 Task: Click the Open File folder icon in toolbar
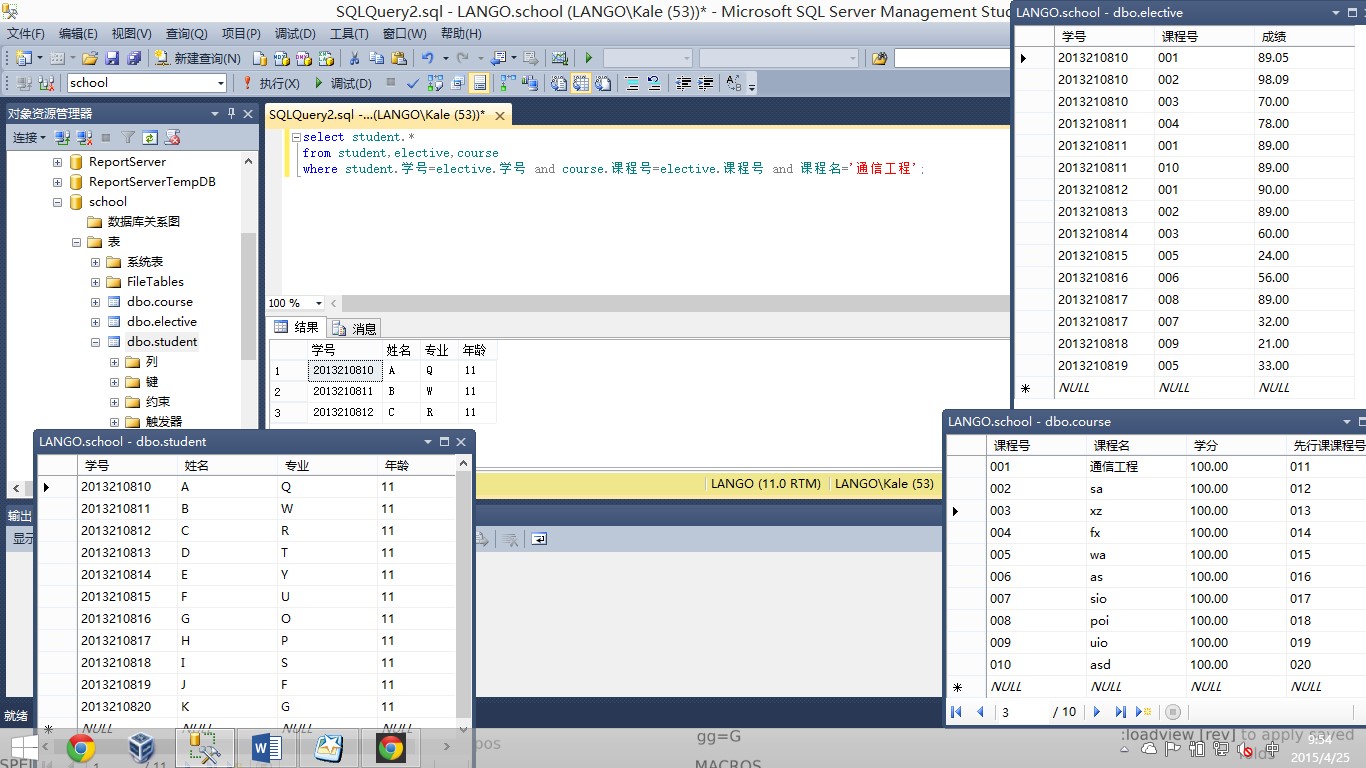tap(90, 58)
